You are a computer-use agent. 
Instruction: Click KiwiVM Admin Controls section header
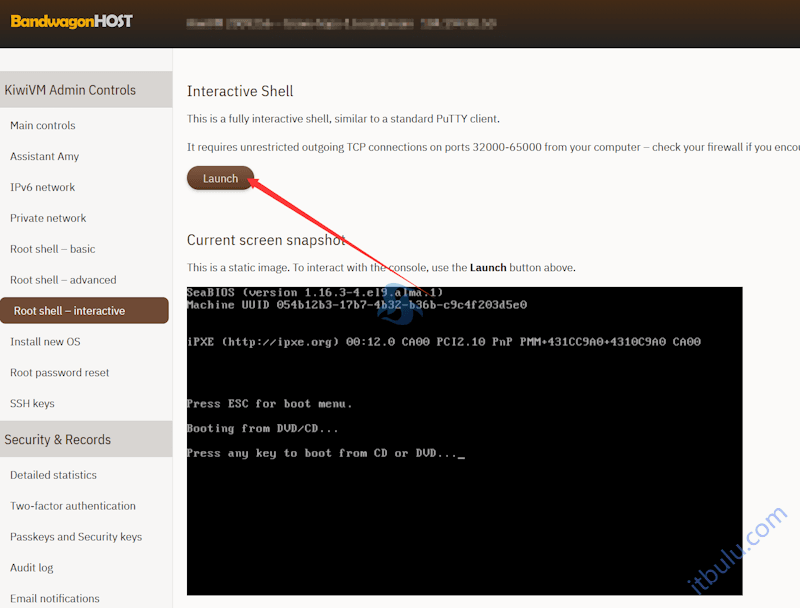click(70, 90)
